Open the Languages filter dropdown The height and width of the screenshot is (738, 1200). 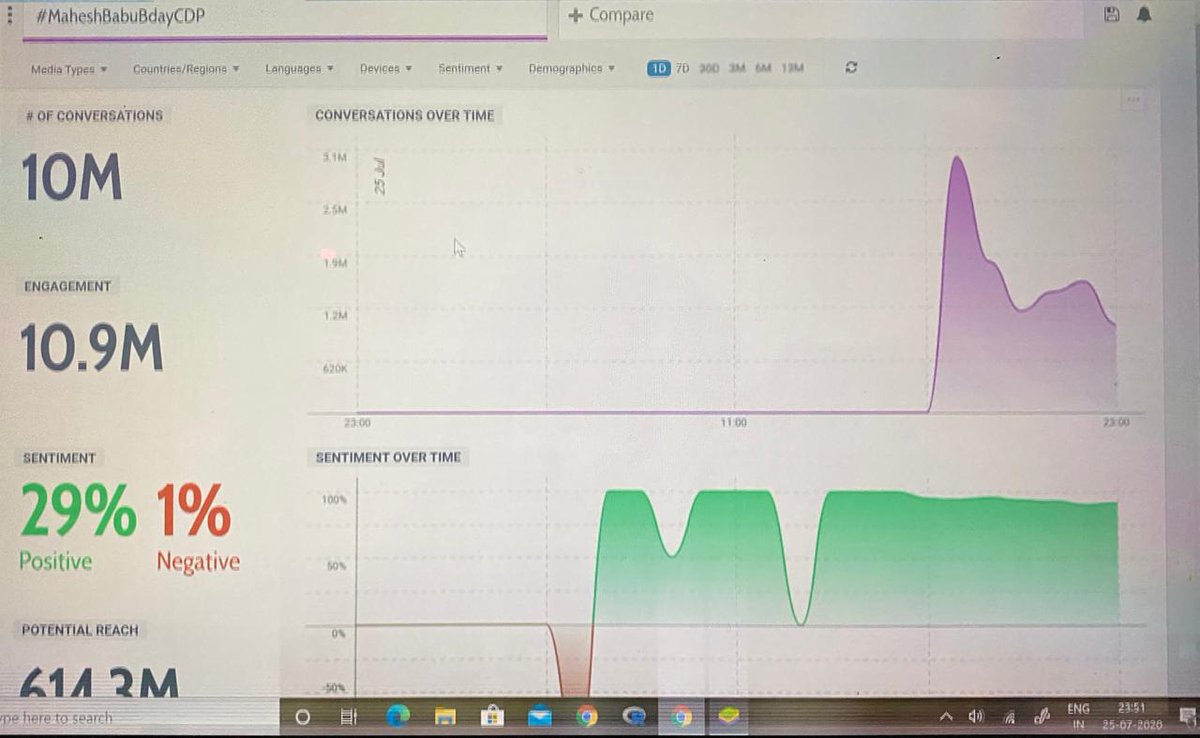(299, 69)
